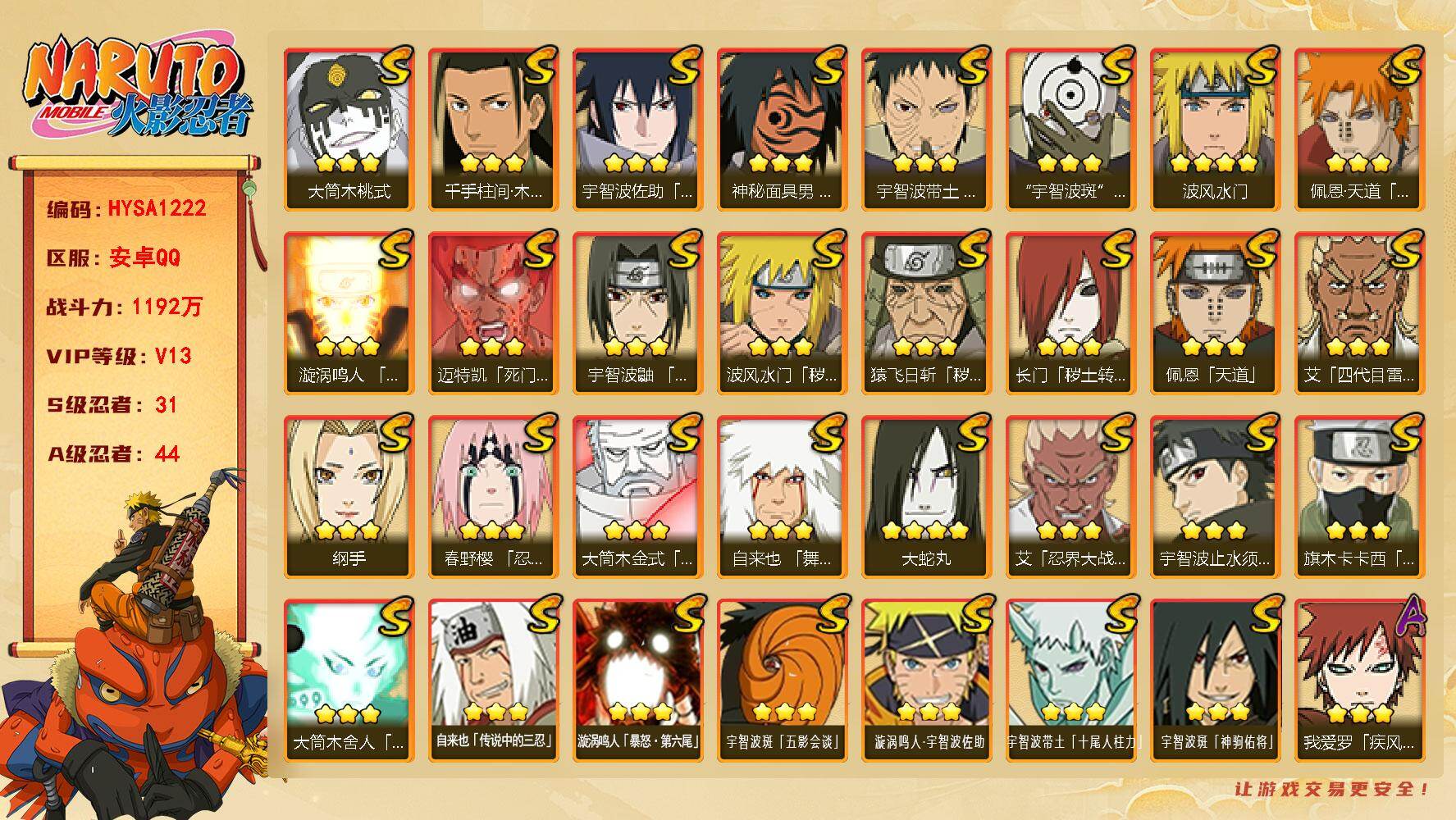
Task: Click the A-rank 我爱罗「疾风」 card
Action: (x=1359, y=681)
